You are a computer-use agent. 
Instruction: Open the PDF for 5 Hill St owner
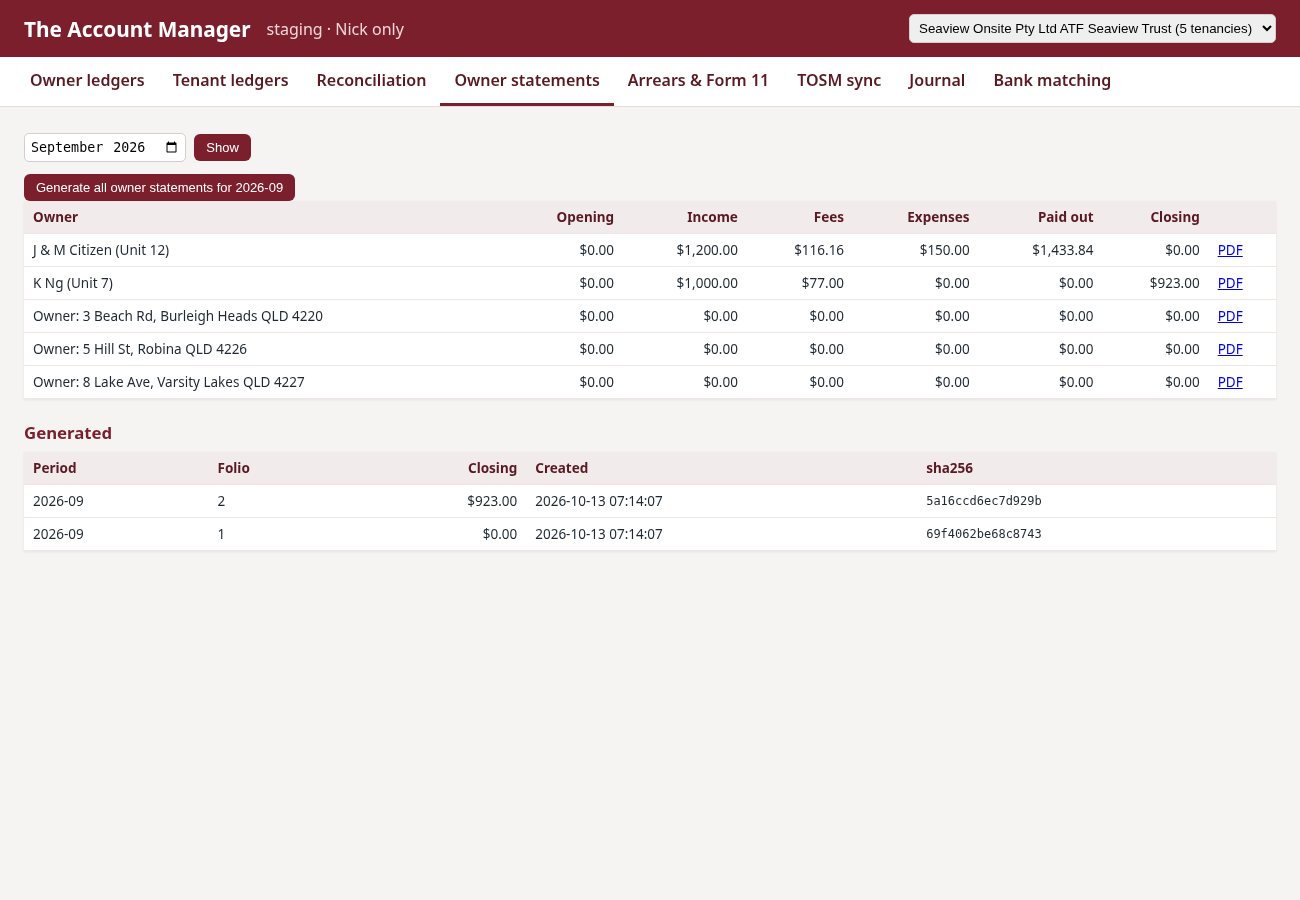[x=1230, y=349]
